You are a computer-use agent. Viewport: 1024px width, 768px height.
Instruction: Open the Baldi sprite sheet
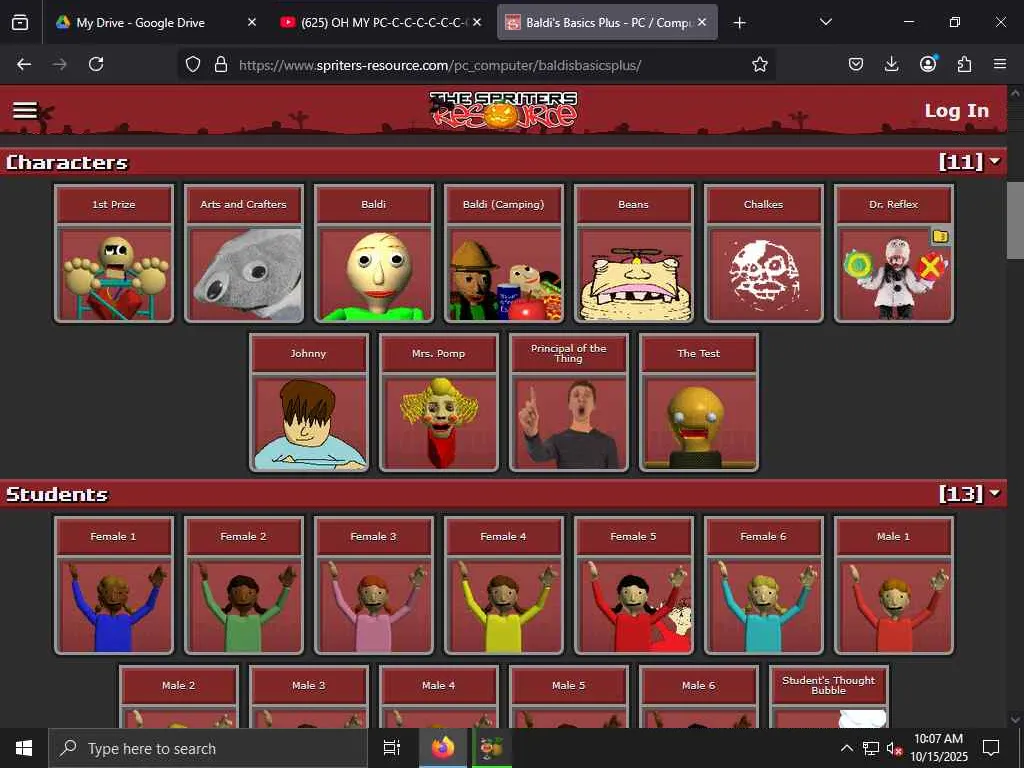pos(374,253)
